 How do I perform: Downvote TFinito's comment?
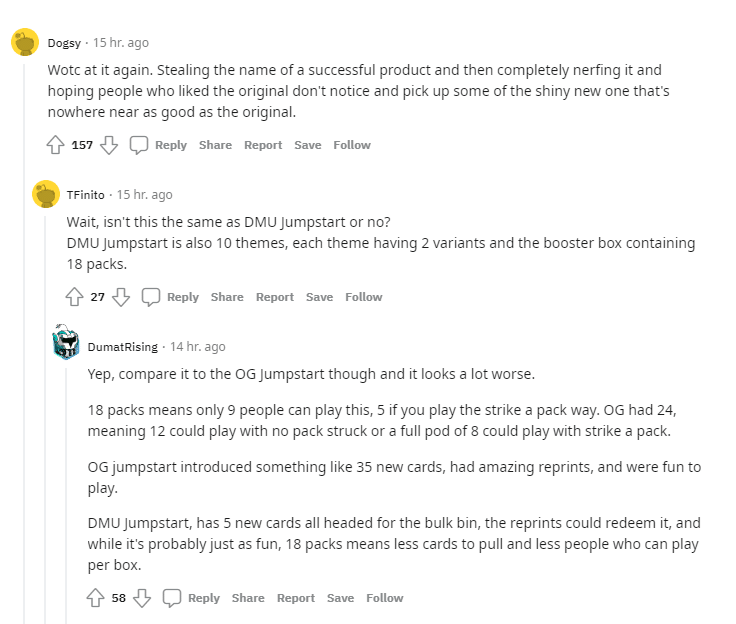[121, 297]
